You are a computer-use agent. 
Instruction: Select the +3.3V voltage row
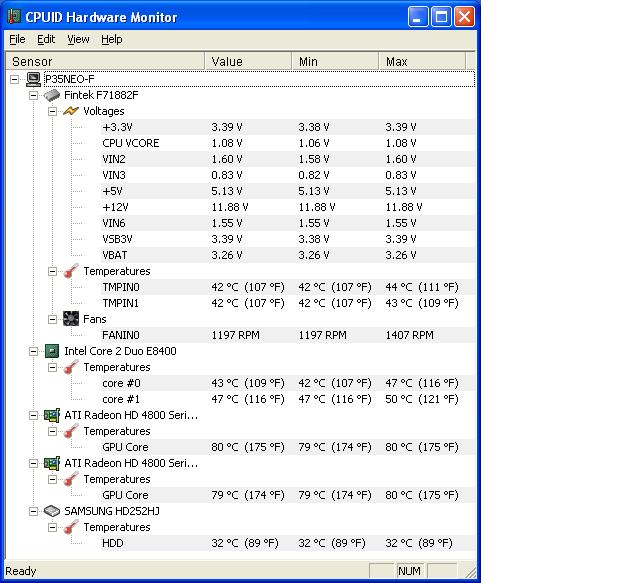288,127
